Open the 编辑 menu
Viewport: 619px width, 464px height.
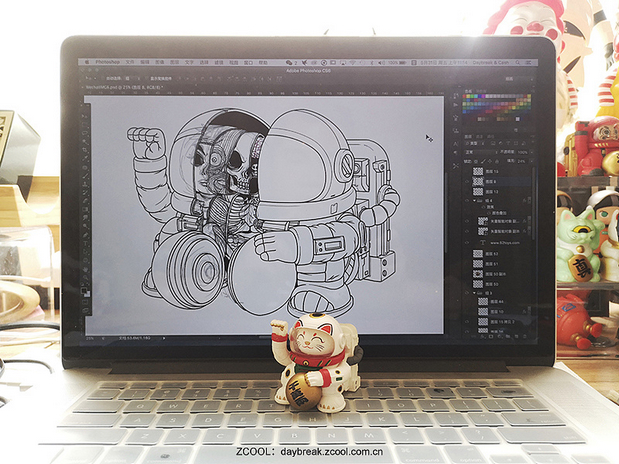point(145,62)
